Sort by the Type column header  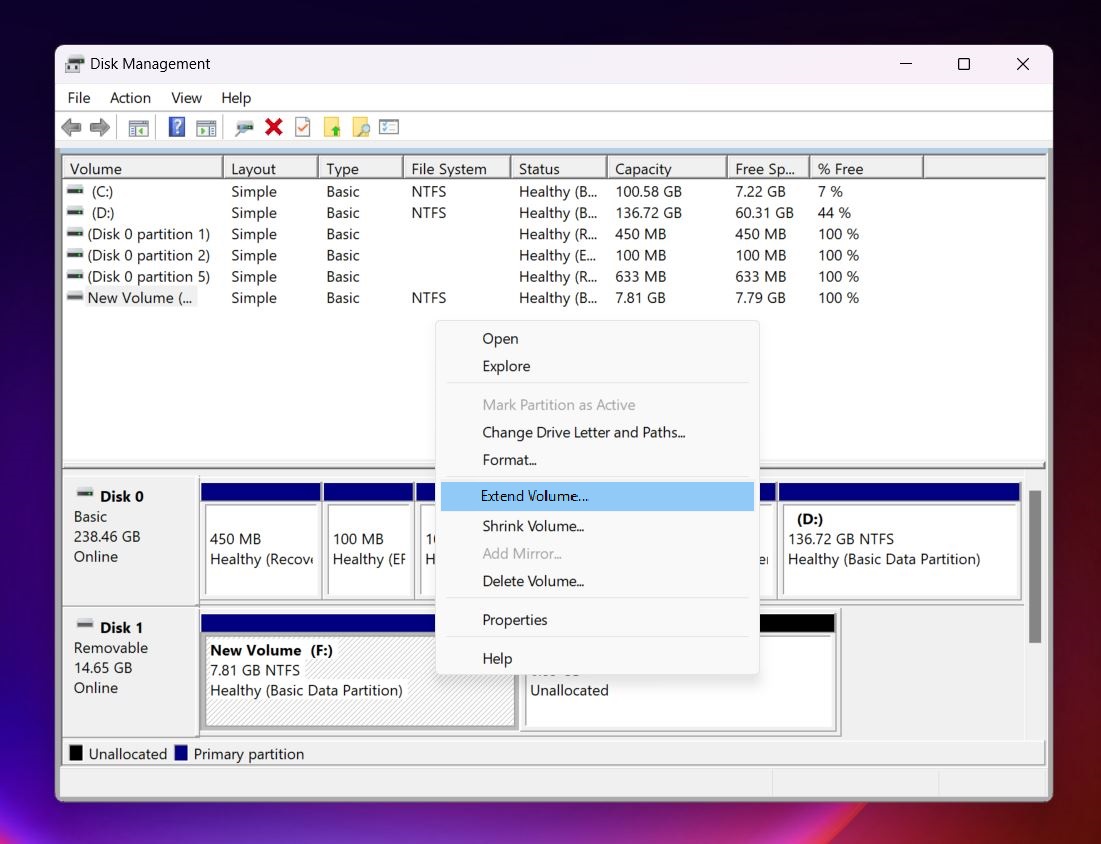coord(361,169)
